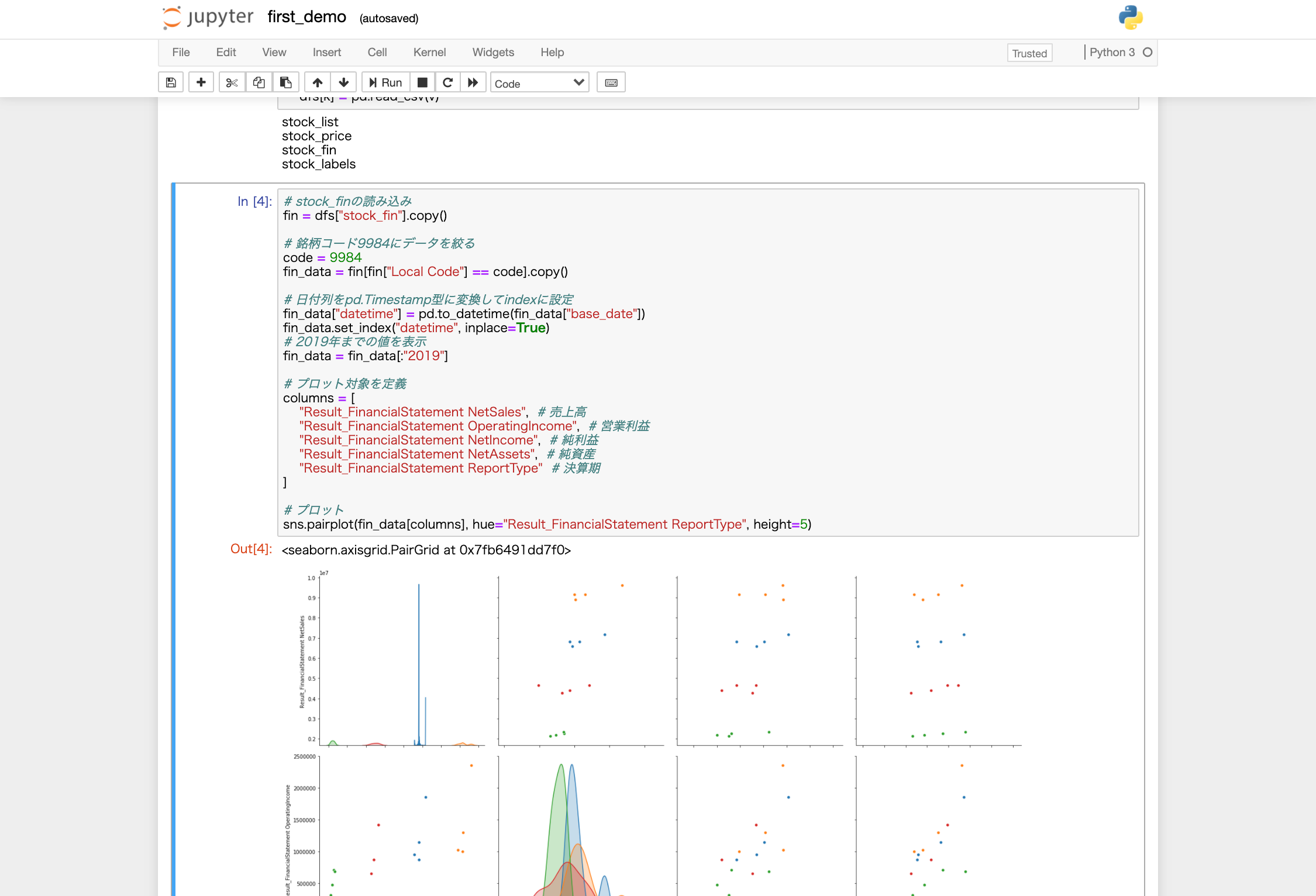Open the Code cell type dropdown
Screen dimensions: 1316x896
[x=539, y=83]
